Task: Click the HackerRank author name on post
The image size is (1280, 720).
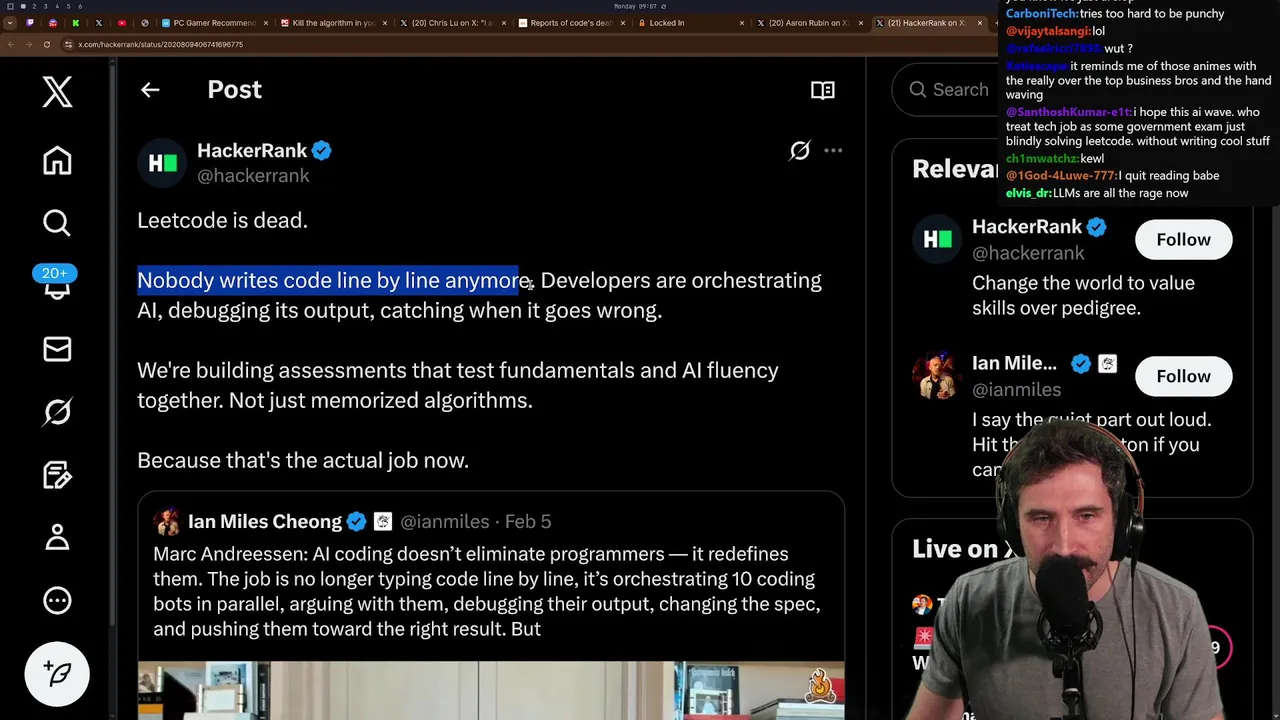Action: (252, 151)
